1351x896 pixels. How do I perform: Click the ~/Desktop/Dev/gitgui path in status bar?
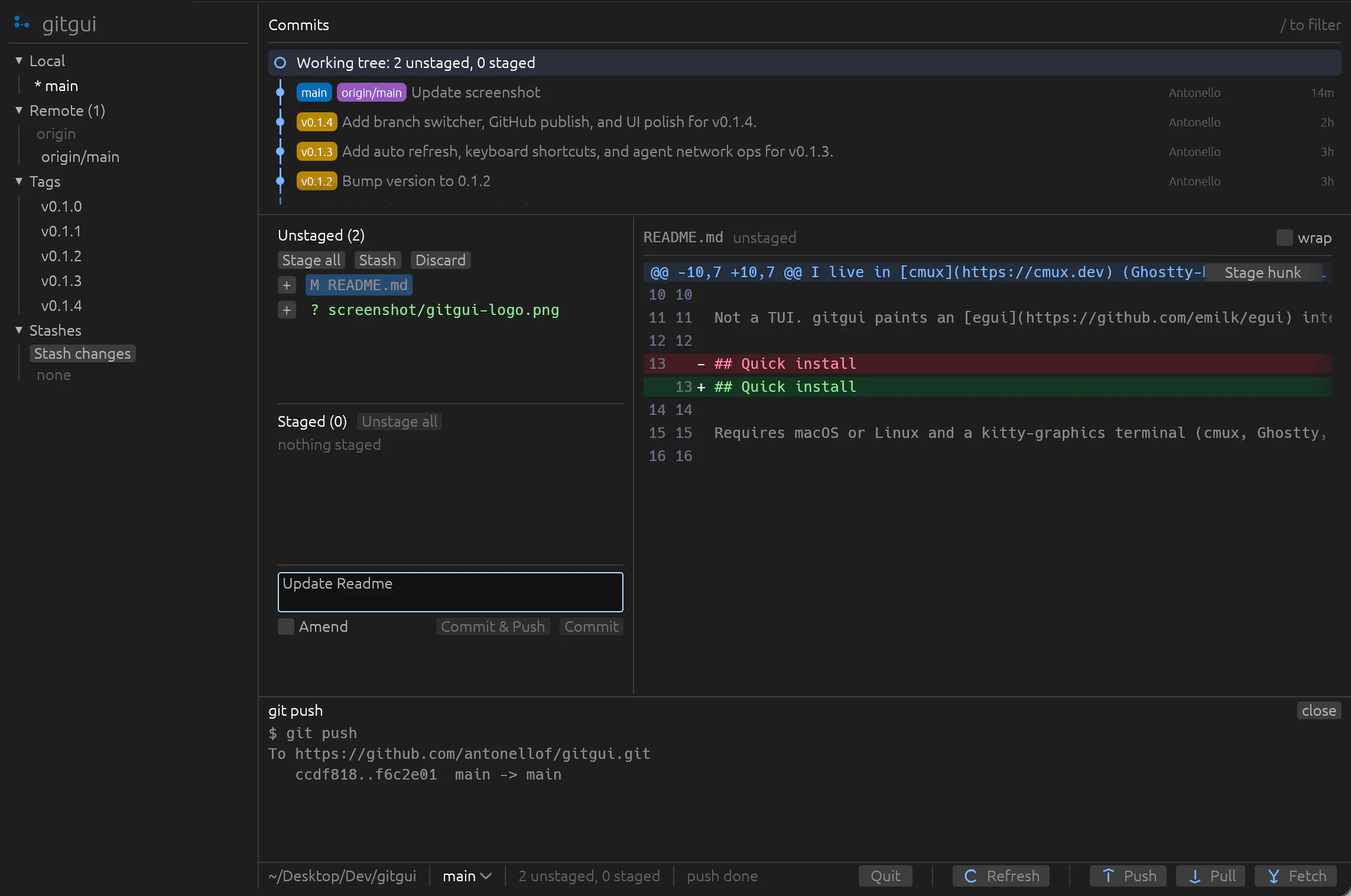(342, 876)
